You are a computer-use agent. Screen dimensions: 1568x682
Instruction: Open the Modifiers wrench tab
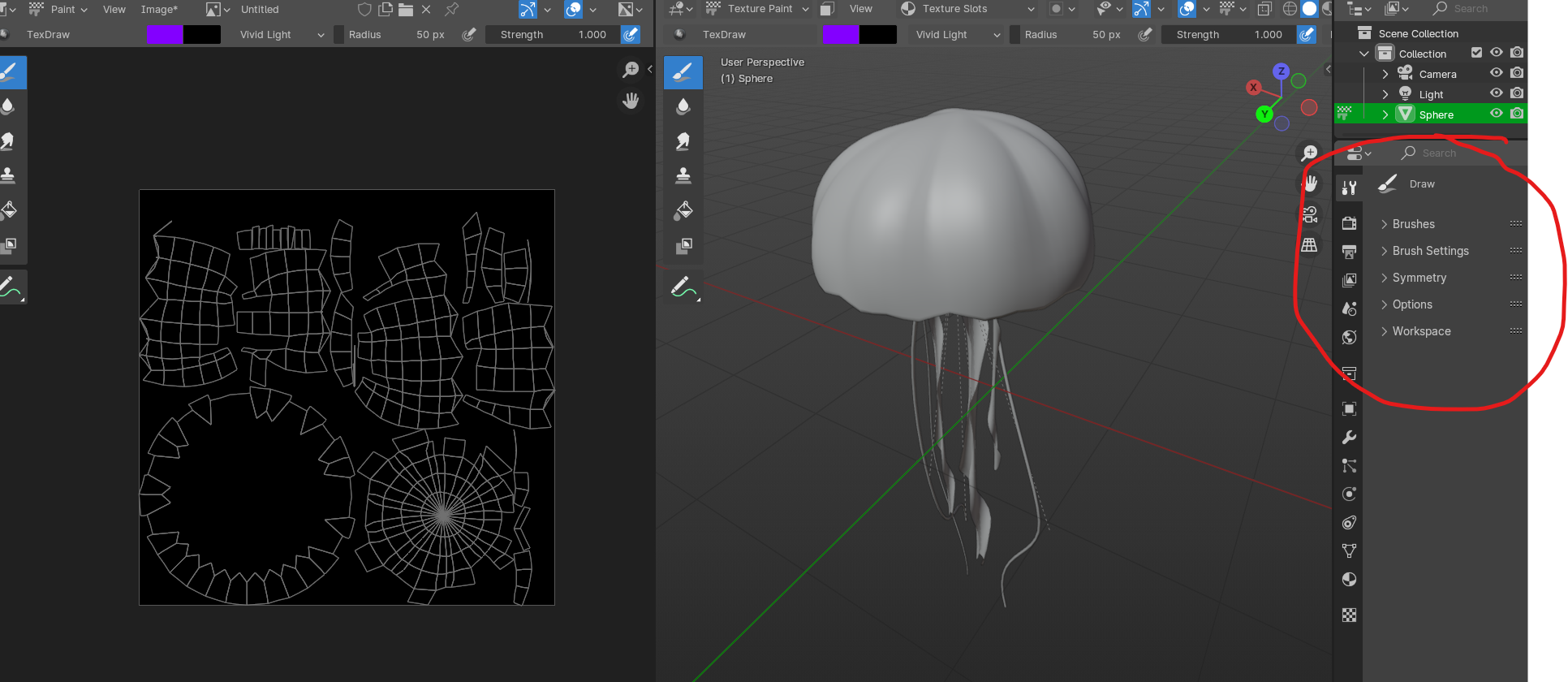[x=1349, y=438]
